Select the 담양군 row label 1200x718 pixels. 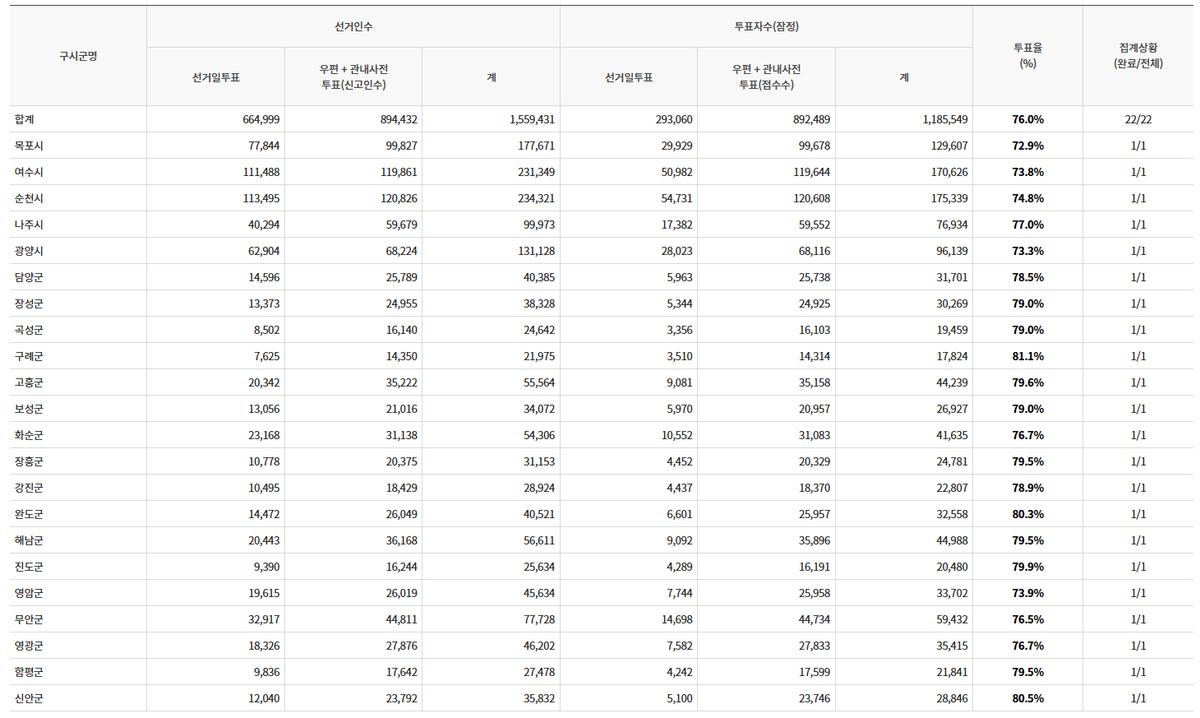(x=29, y=277)
